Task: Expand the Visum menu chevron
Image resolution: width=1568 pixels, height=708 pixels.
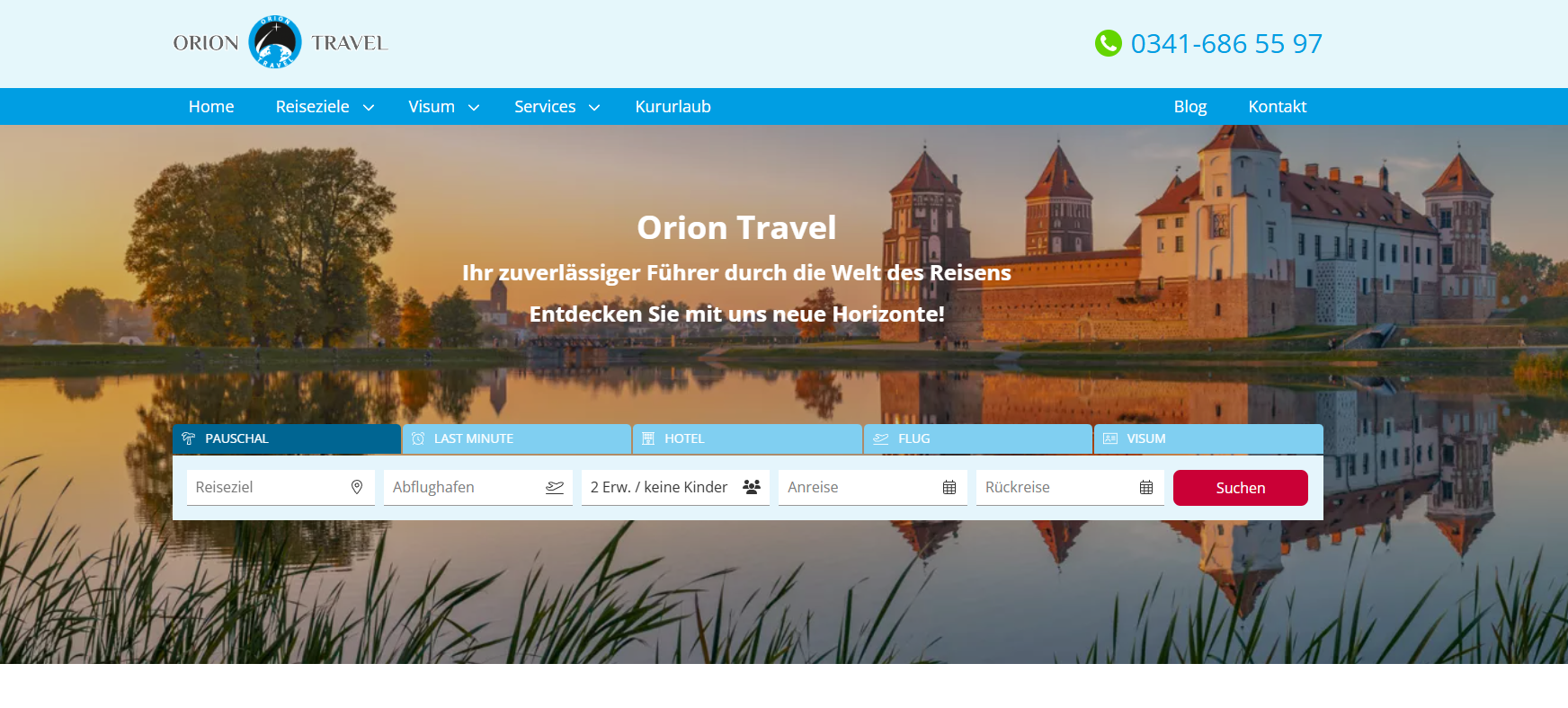Action: pyautogui.click(x=474, y=108)
